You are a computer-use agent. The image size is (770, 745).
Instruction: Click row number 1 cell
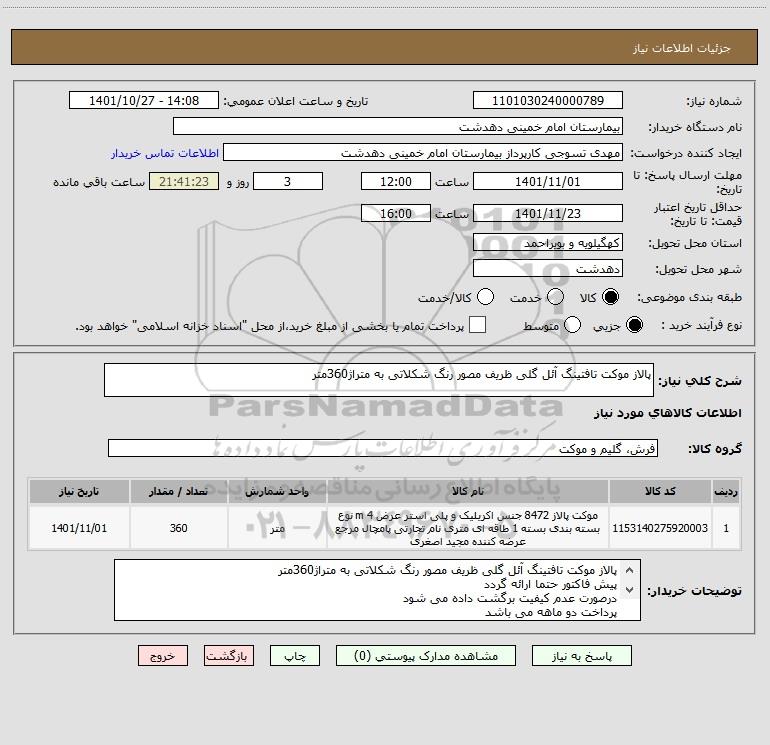pyautogui.click(x=726, y=528)
